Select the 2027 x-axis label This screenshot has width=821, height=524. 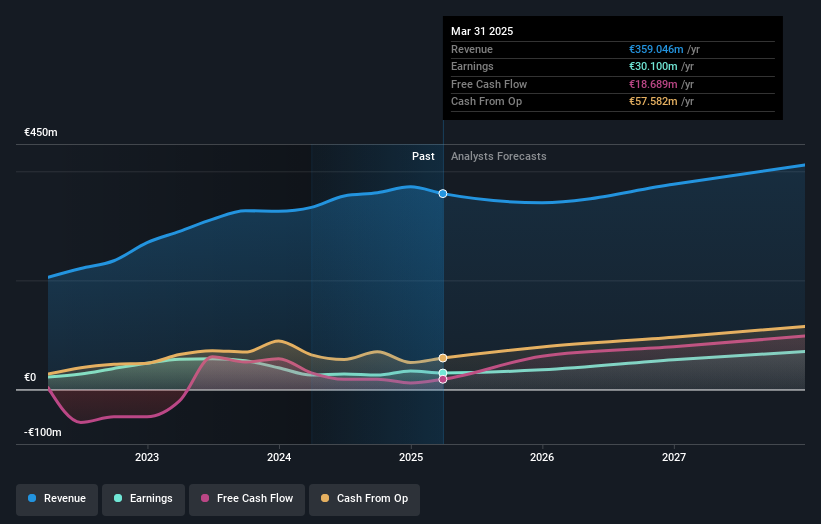[x=674, y=458]
